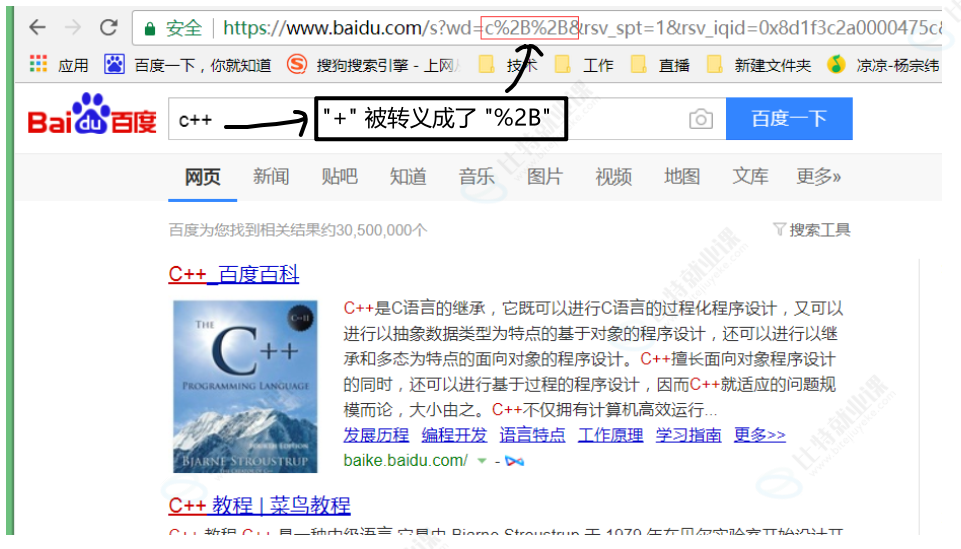The width and height of the screenshot is (961, 549).
Task: Go back with the browser back arrow
Action: pos(37,27)
